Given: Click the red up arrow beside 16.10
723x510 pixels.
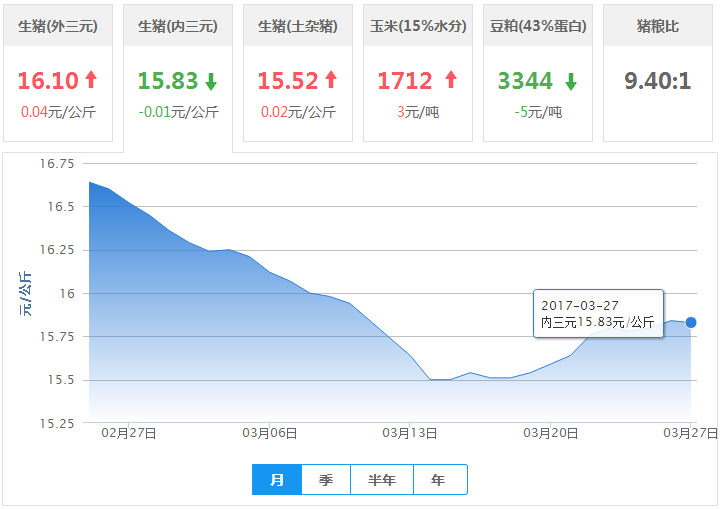Looking at the screenshot, I should [x=91, y=81].
